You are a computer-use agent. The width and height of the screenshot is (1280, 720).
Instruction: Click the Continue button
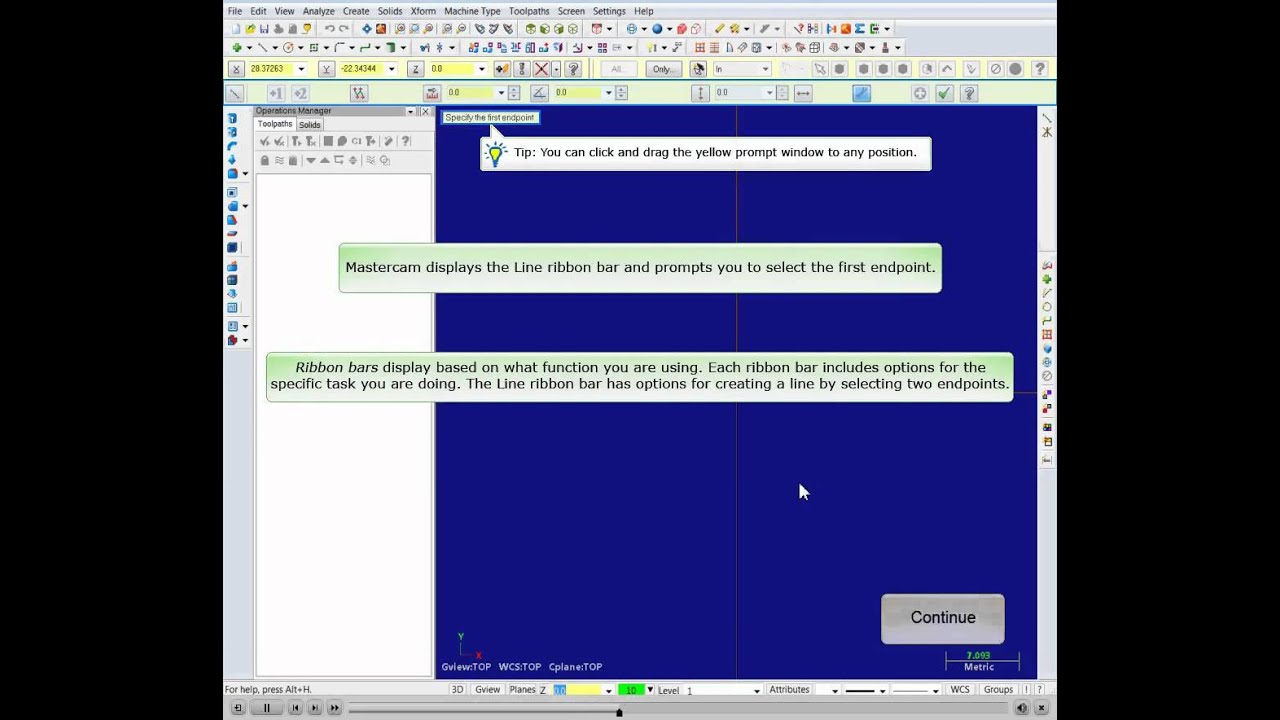[x=943, y=618]
